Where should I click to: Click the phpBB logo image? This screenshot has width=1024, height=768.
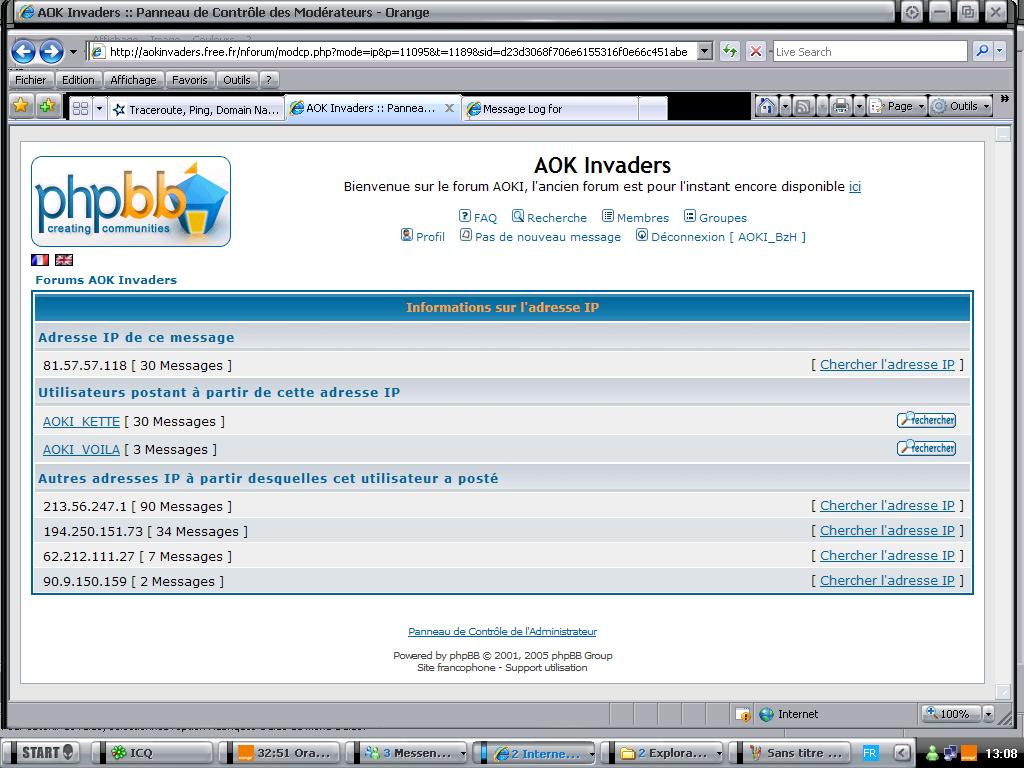click(x=131, y=201)
